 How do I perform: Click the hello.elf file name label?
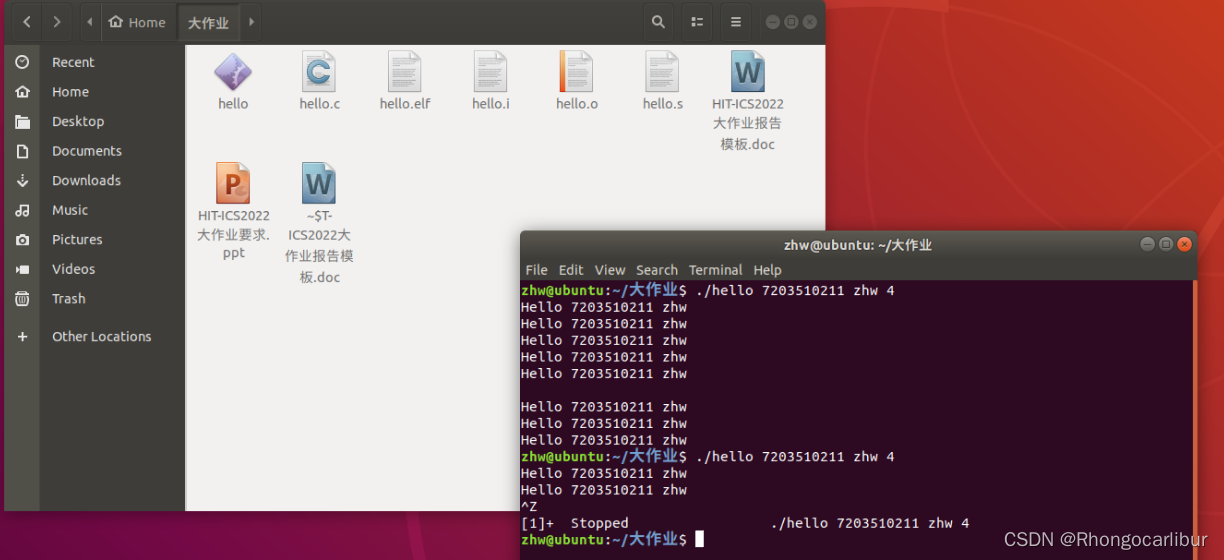pos(405,104)
